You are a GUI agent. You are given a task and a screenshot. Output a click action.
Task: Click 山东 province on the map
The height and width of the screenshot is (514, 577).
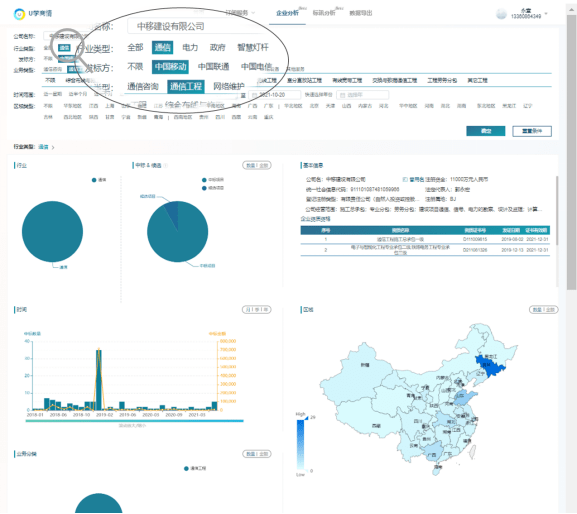pos(464,398)
